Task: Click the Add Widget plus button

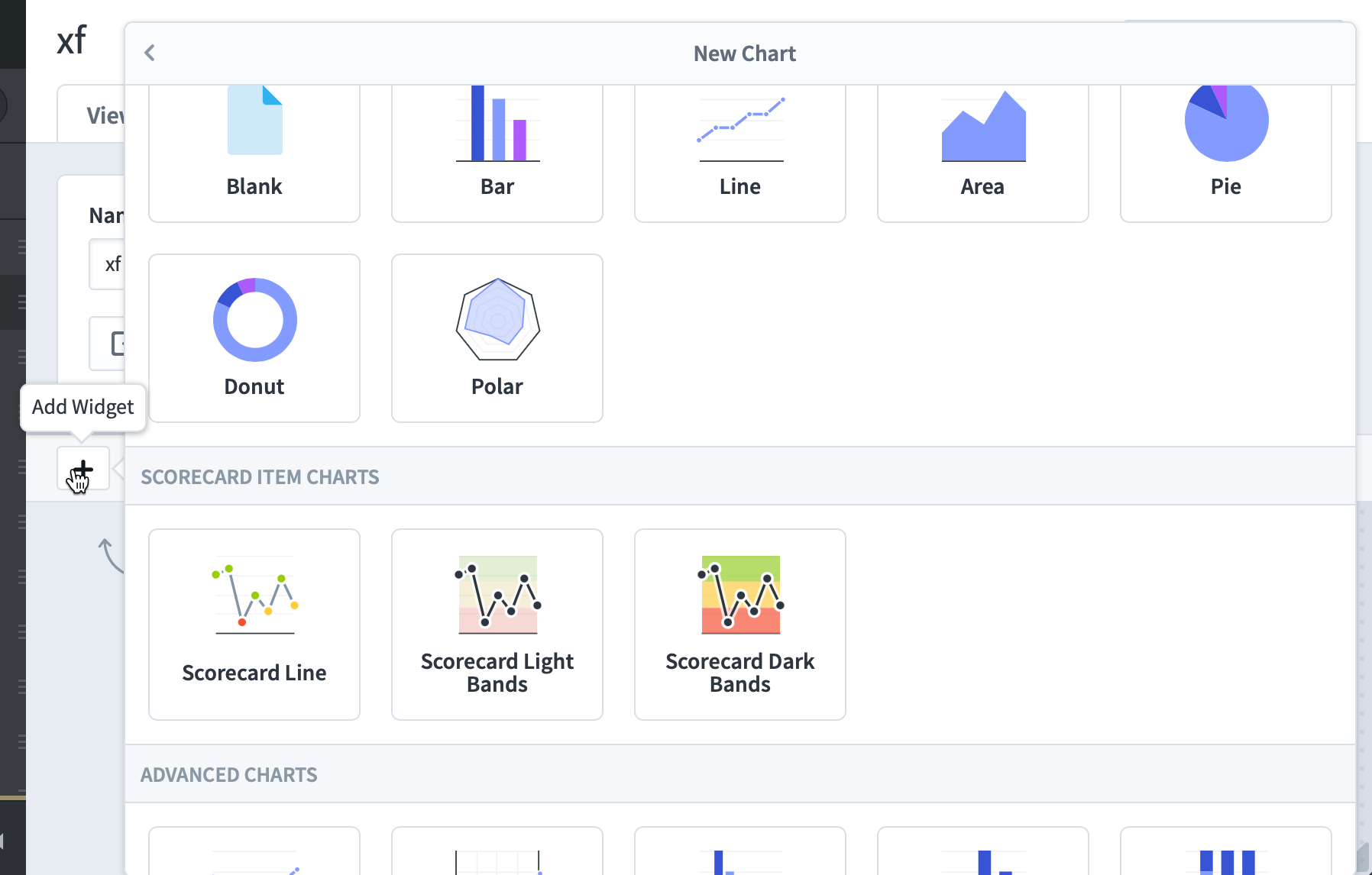Action: pos(83,468)
